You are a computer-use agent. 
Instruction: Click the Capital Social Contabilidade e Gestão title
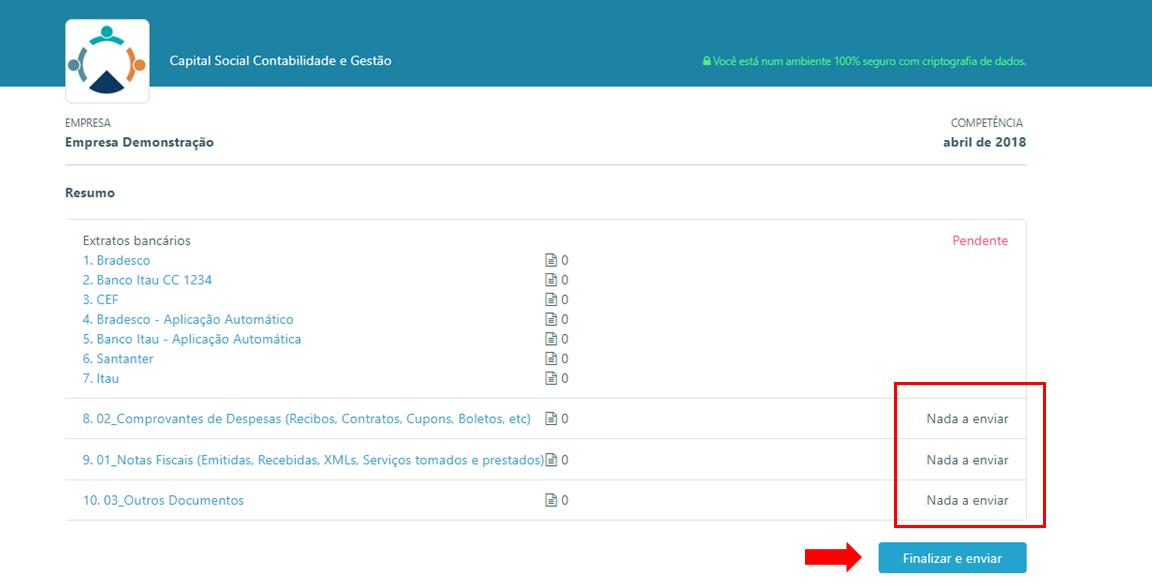(281, 61)
